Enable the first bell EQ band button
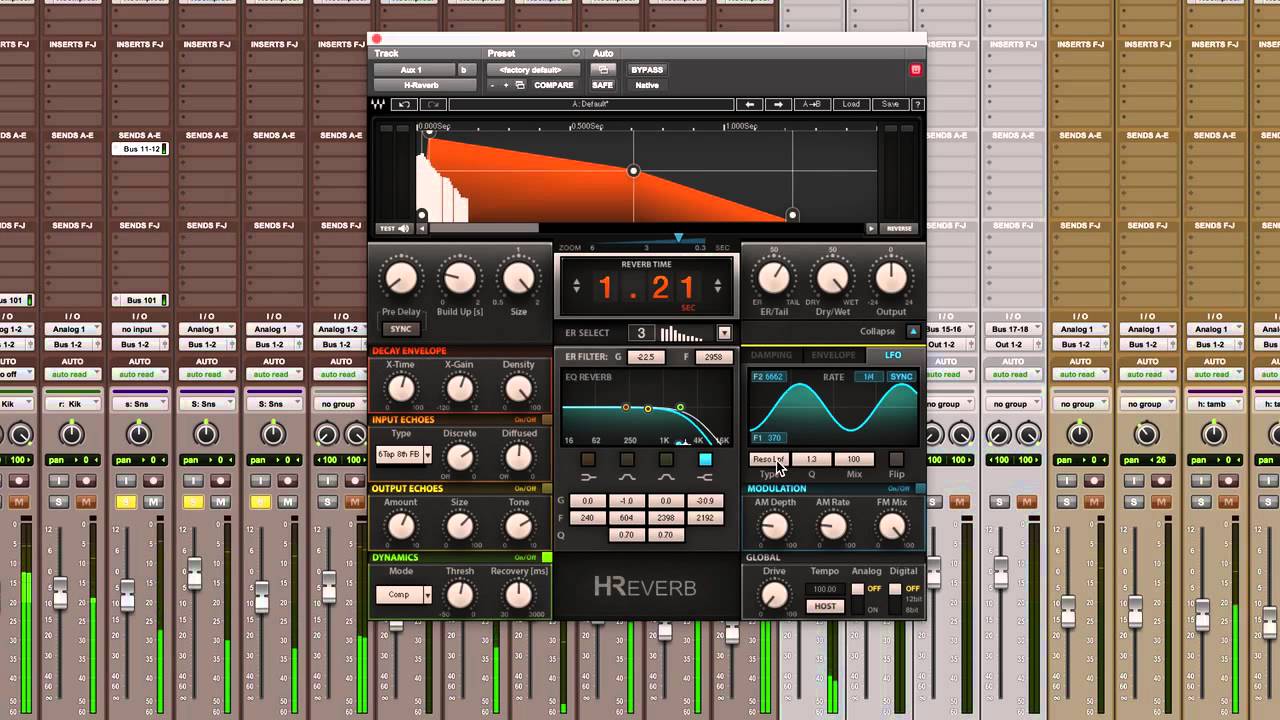Screen dimensions: 1280x720 [627, 459]
